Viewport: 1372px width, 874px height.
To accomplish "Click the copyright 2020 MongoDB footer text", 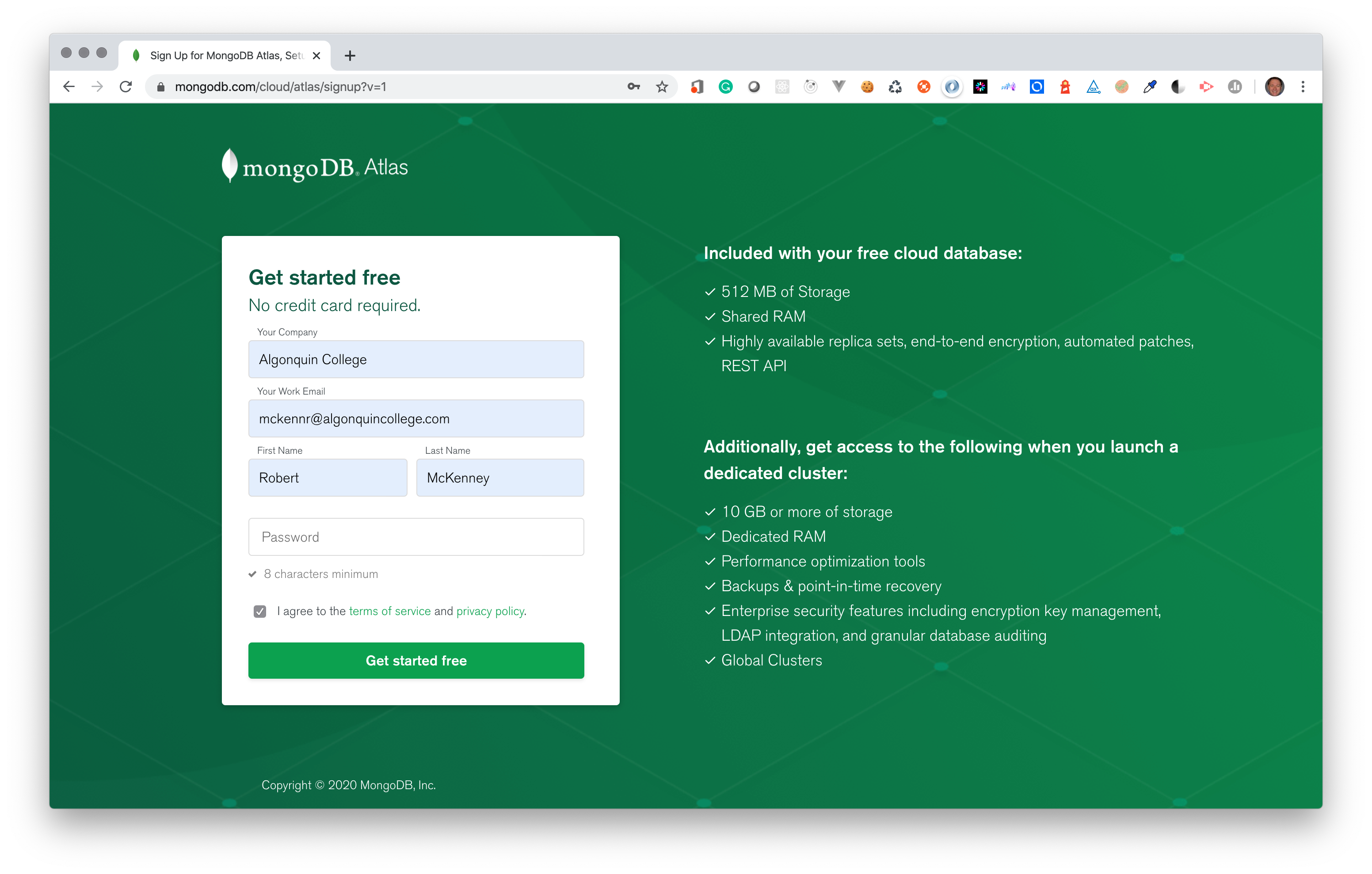I will click(349, 785).
